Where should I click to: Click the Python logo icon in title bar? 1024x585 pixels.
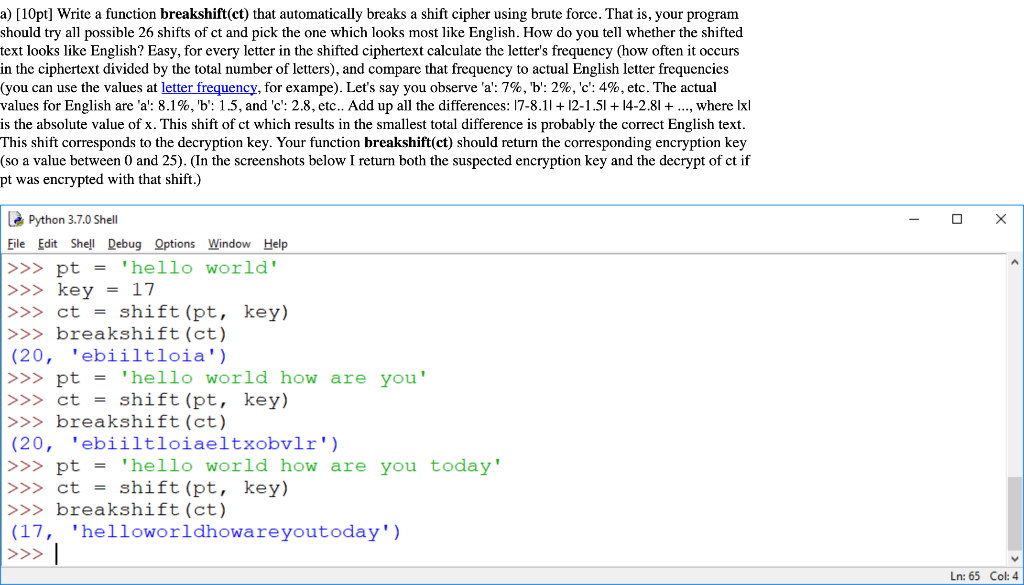[x=15, y=219]
